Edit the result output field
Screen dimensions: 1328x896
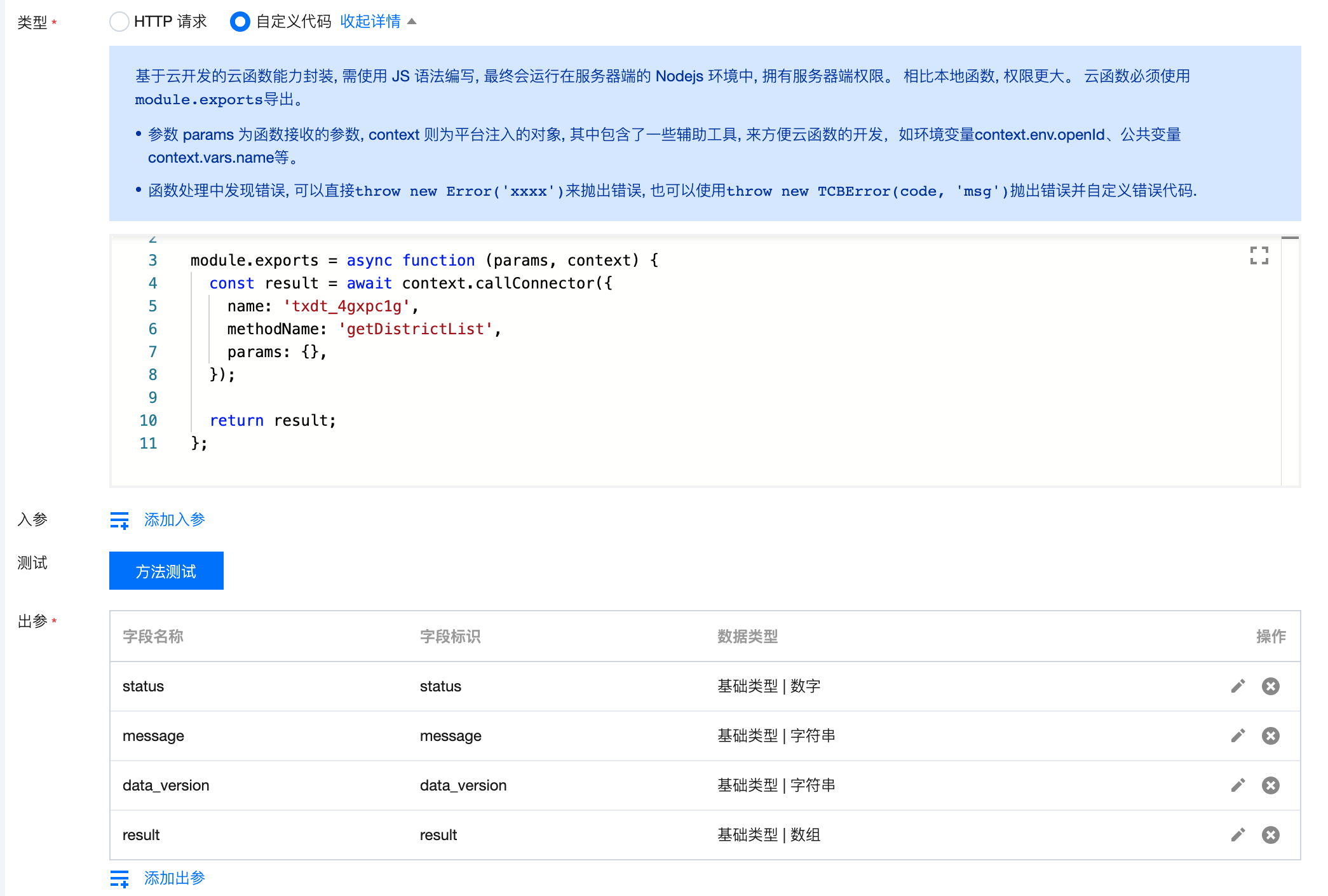[1238, 835]
